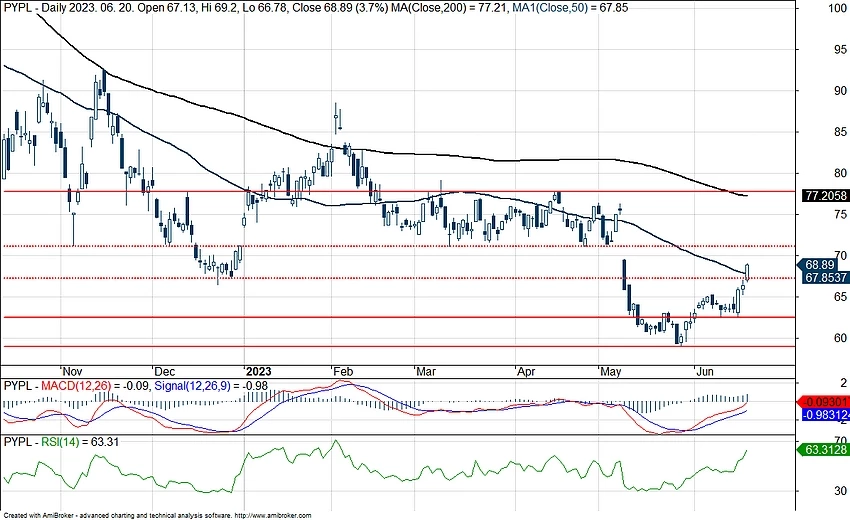The image size is (850, 520).
Task: Click the 30 level label on RSI axis
Action: (x=840, y=491)
